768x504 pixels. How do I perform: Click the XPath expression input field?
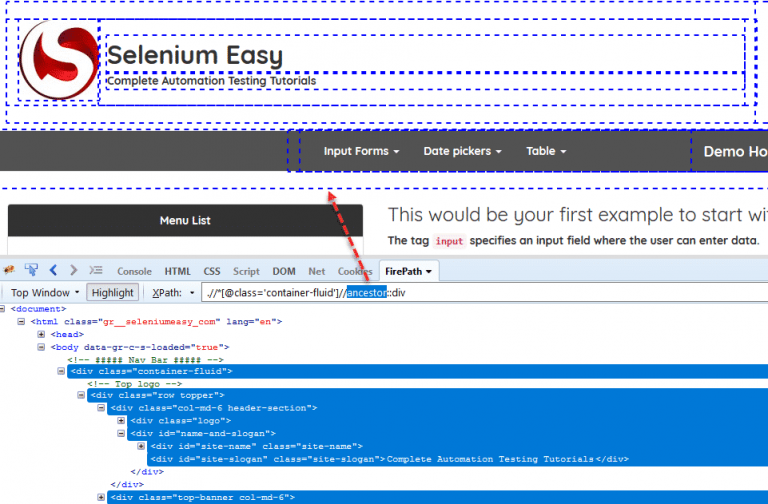pyautogui.click(x=484, y=293)
